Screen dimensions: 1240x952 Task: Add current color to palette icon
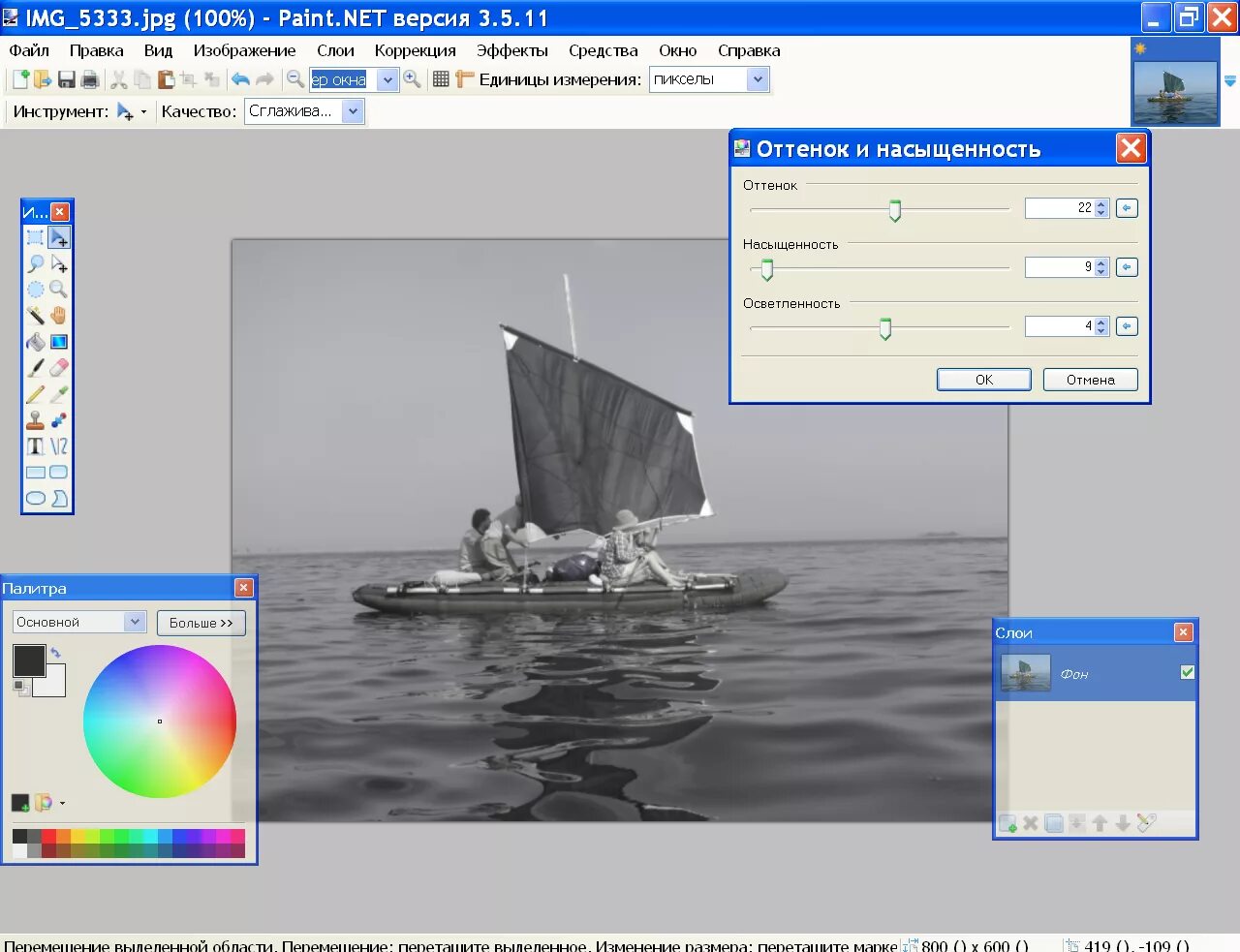pyautogui.click(x=19, y=802)
